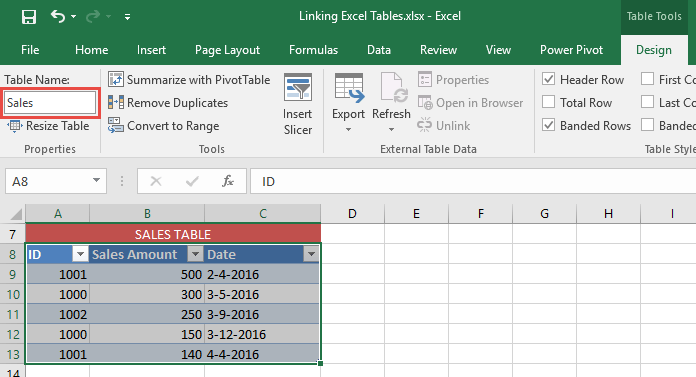Screen dimensions: 696x377
Task: Click the Remove Duplicates icon
Action: coord(116,103)
